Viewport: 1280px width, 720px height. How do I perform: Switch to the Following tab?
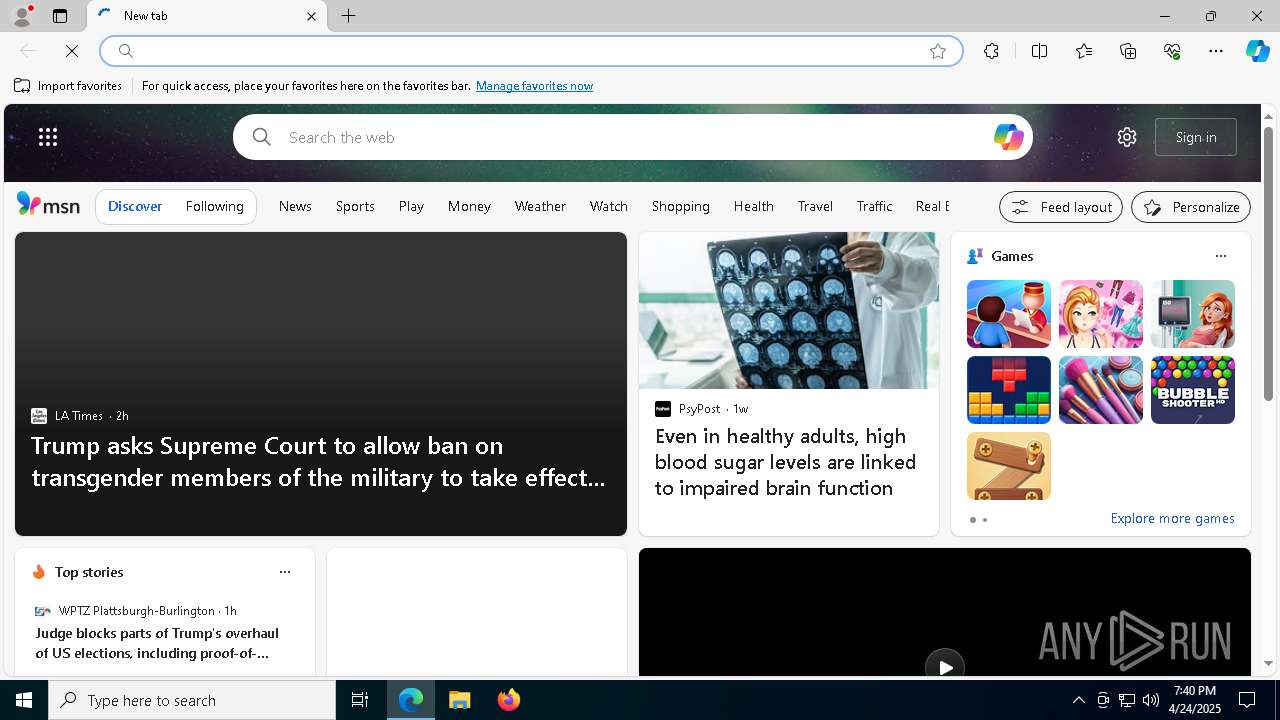pos(214,206)
